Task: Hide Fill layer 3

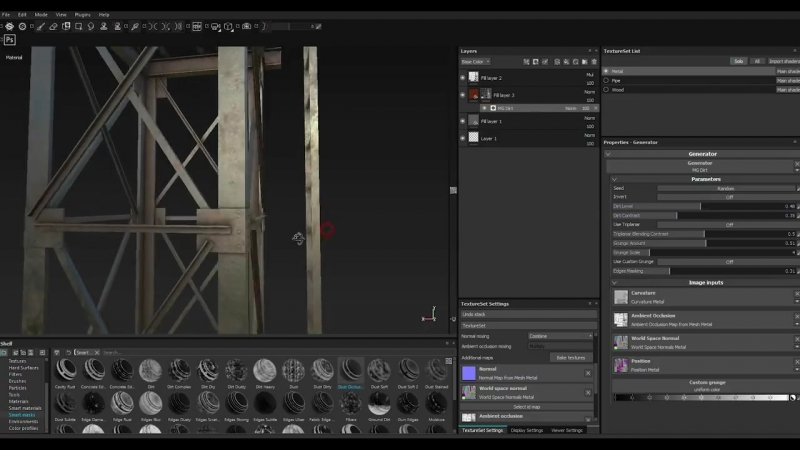Action: point(463,95)
